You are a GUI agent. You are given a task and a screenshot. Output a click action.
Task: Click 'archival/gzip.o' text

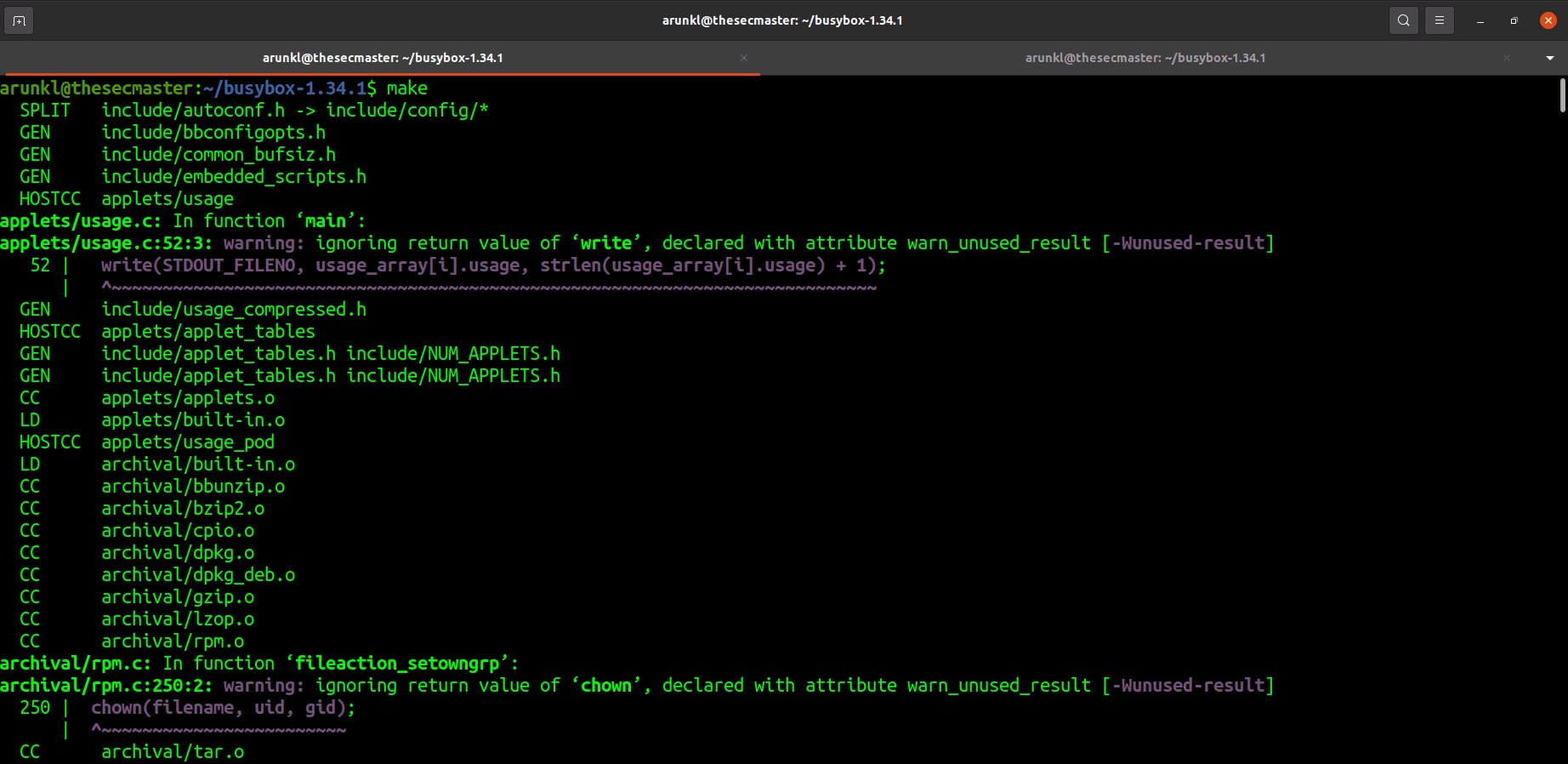click(178, 597)
